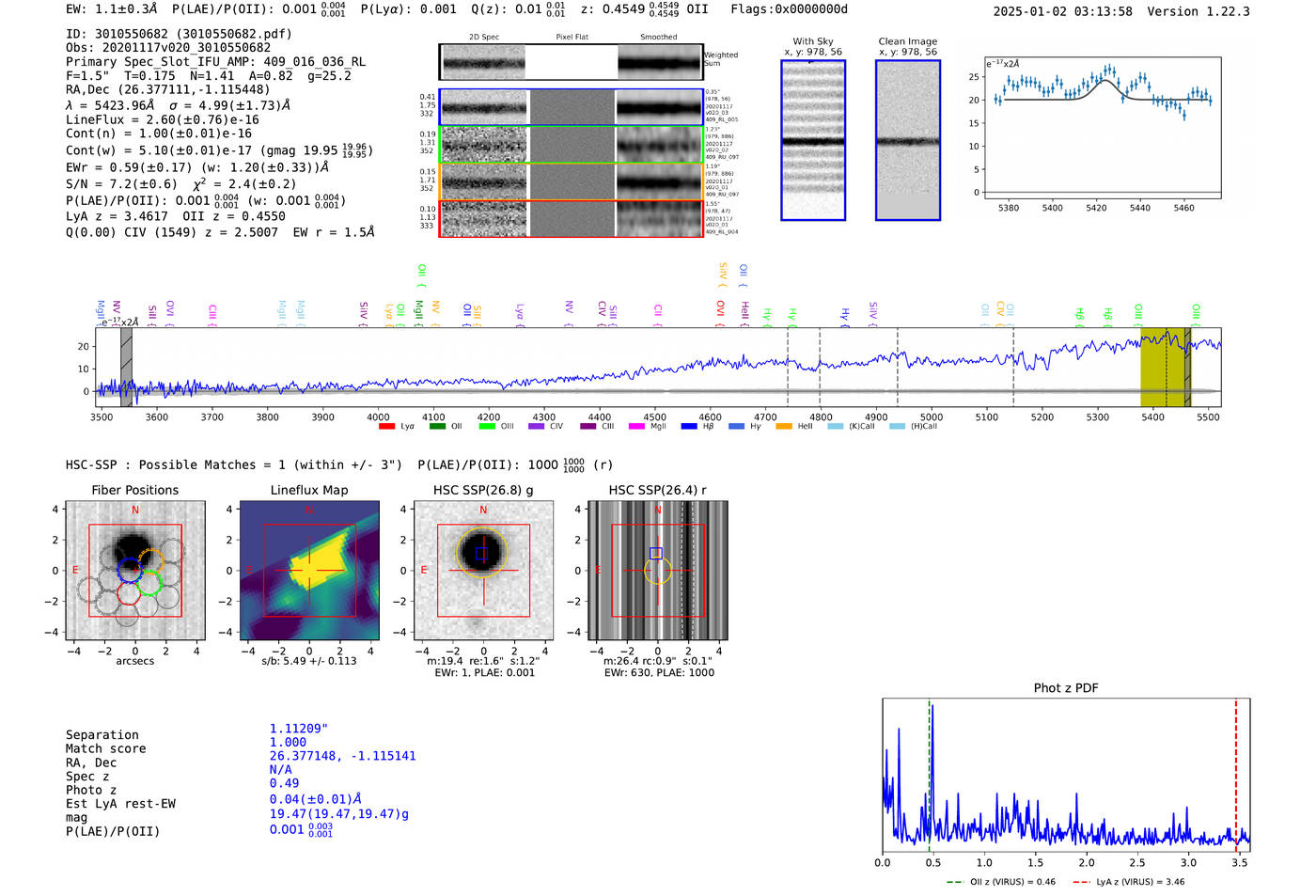
Task: Open the HSC SSP(26.8) g image
Action: pos(483,570)
